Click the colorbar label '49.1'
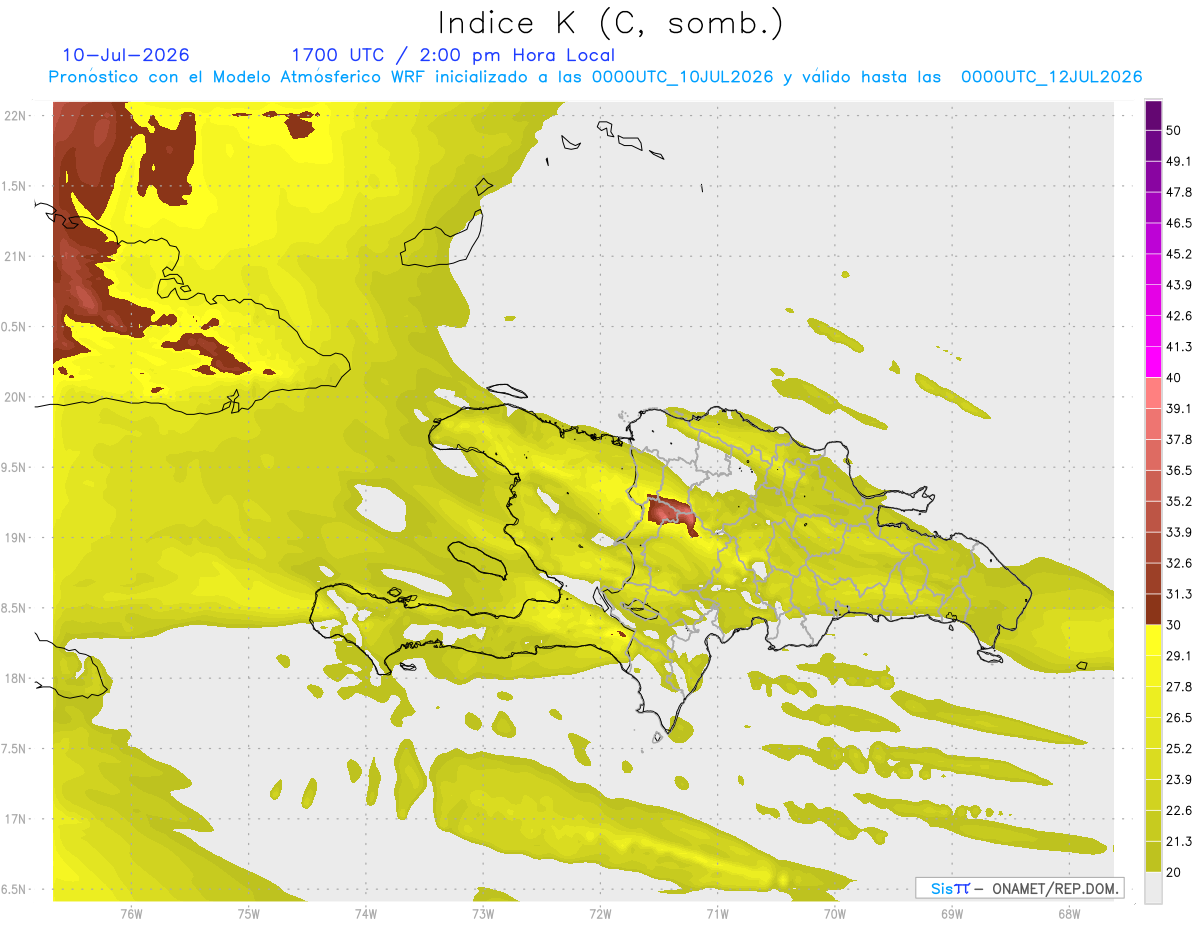 click(1179, 161)
